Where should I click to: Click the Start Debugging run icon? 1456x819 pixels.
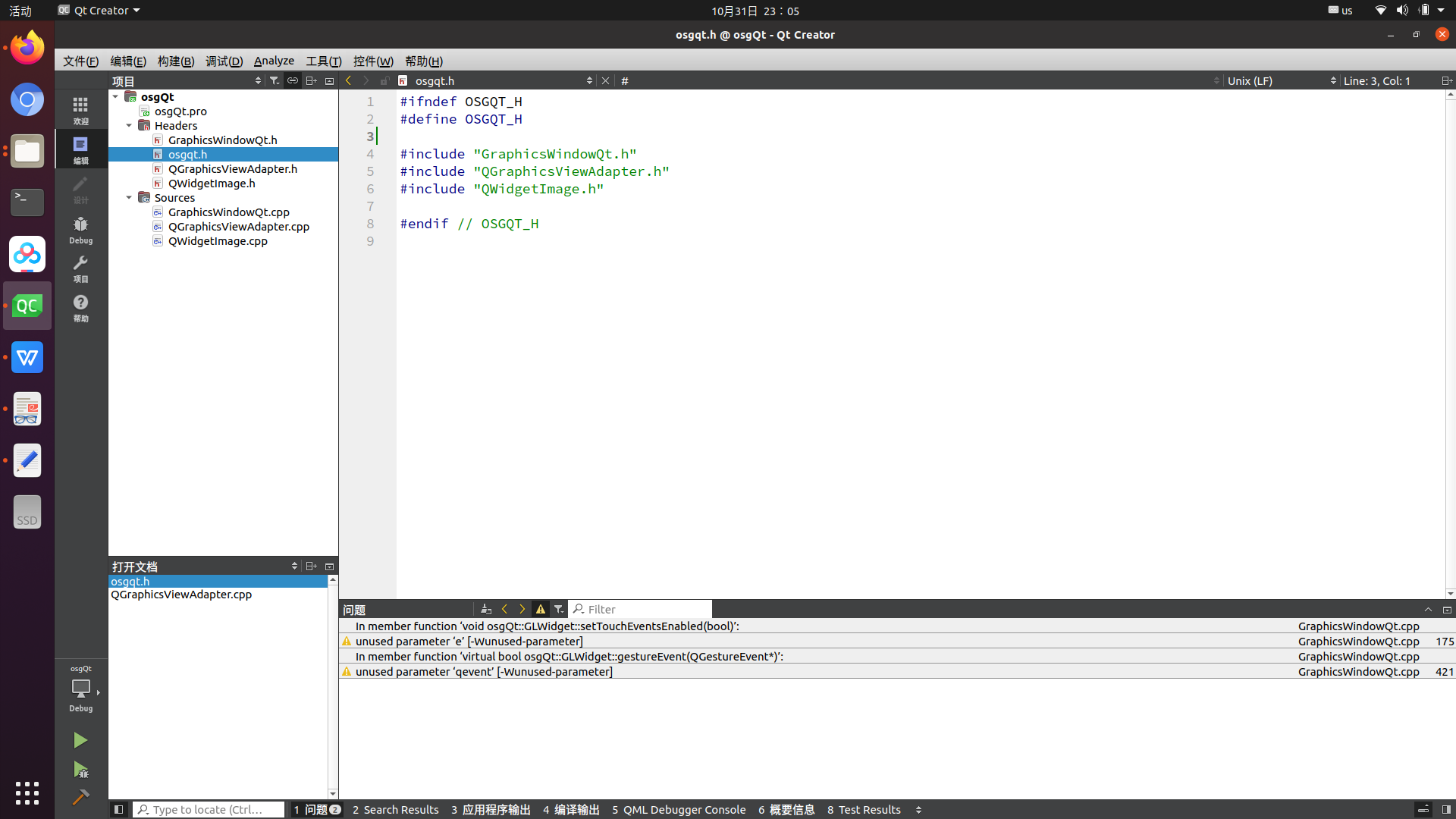click(80, 770)
